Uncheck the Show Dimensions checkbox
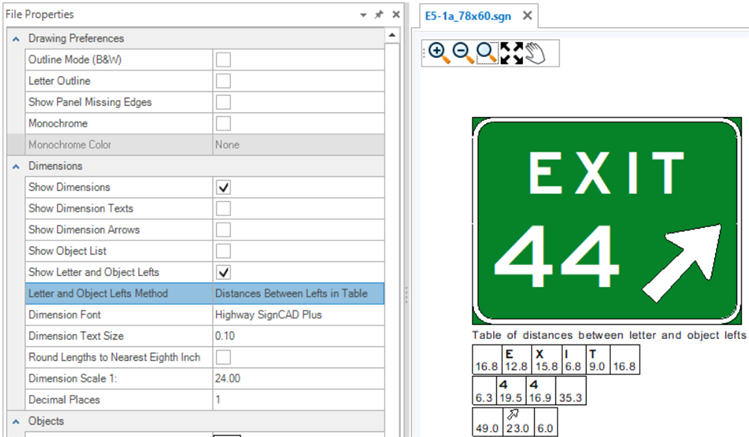The width and height of the screenshot is (749, 437). point(224,187)
